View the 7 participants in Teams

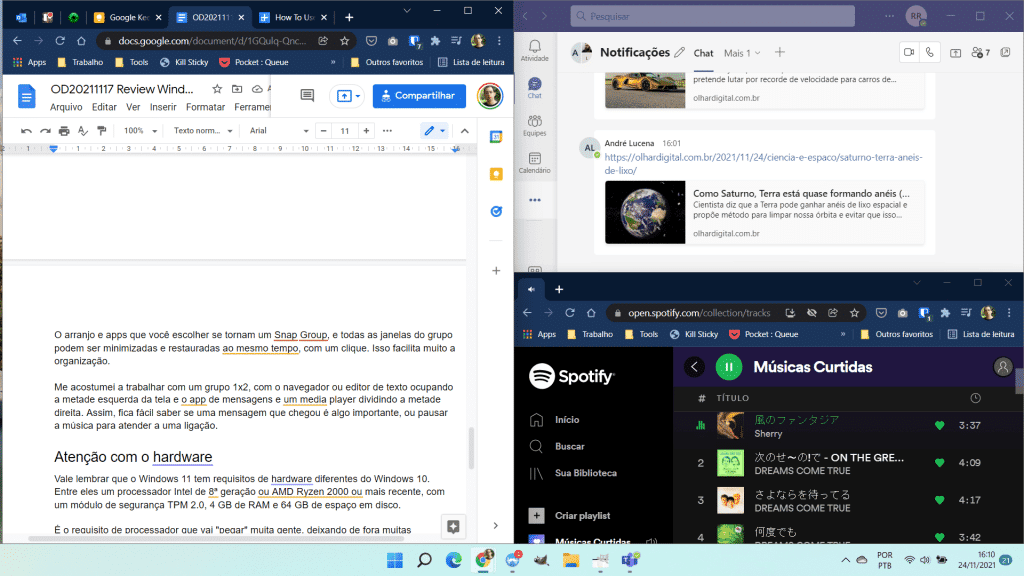pos(980,53)
